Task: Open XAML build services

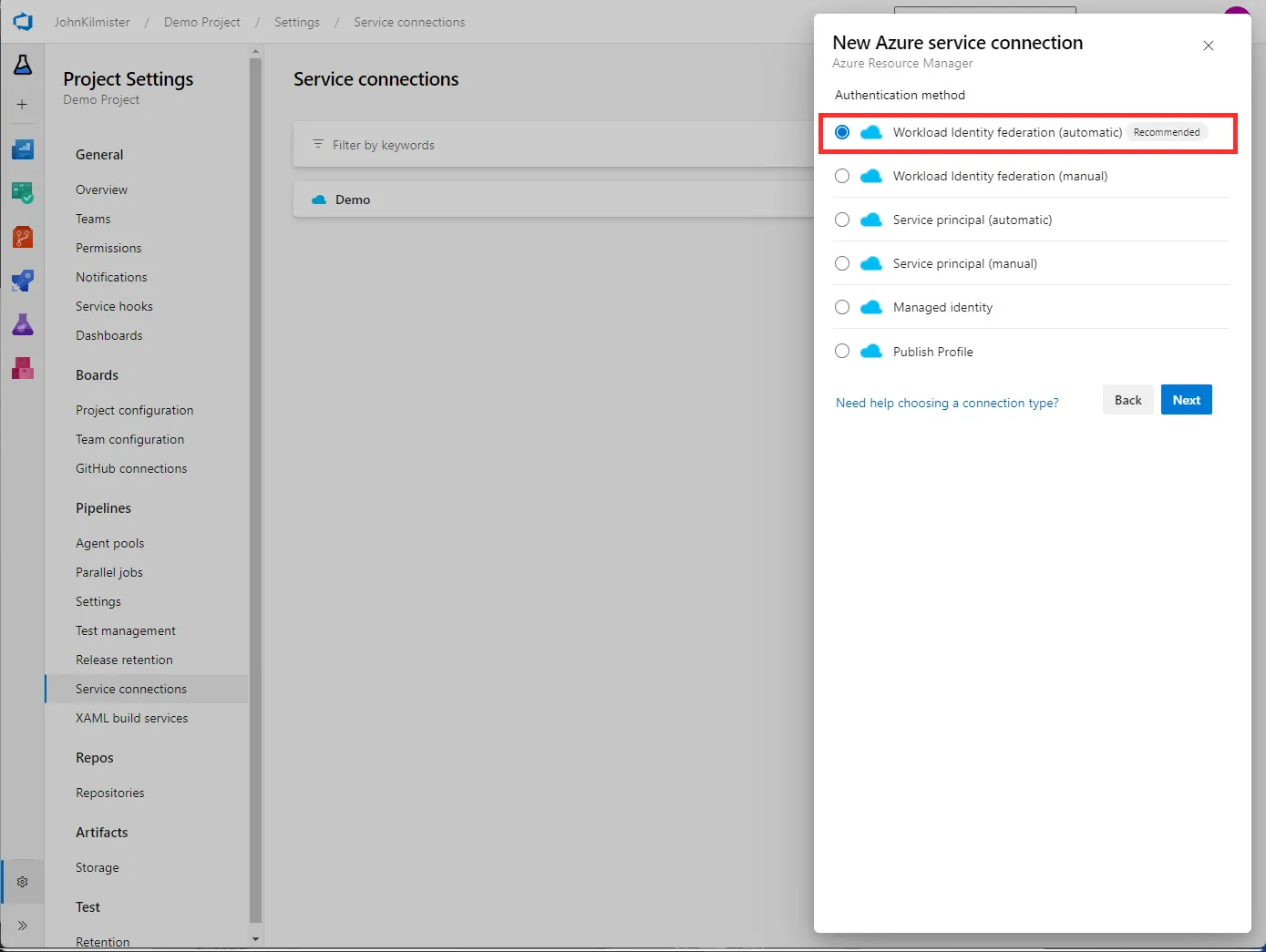Action: (131, 718)
